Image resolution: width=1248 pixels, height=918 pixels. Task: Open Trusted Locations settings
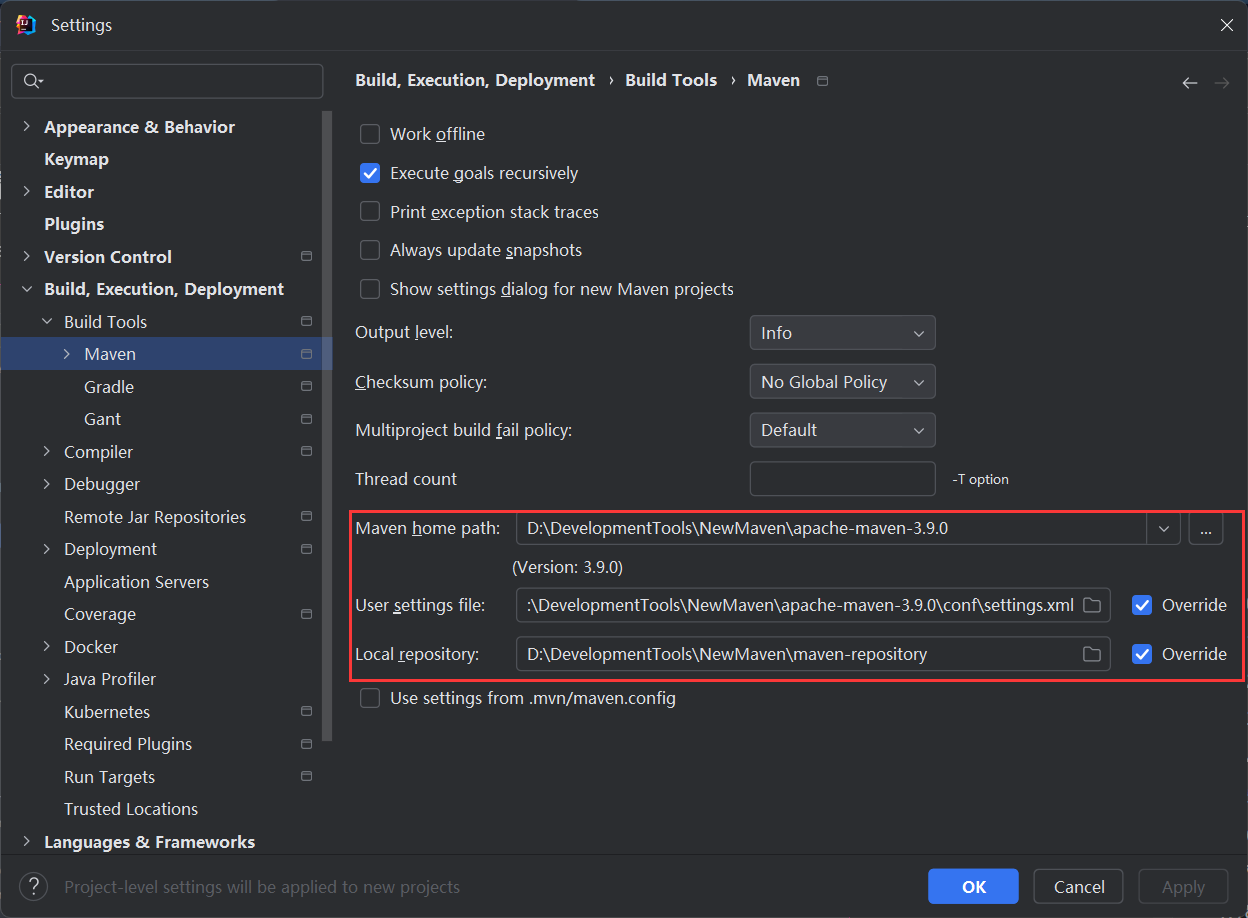click(131, 809)
